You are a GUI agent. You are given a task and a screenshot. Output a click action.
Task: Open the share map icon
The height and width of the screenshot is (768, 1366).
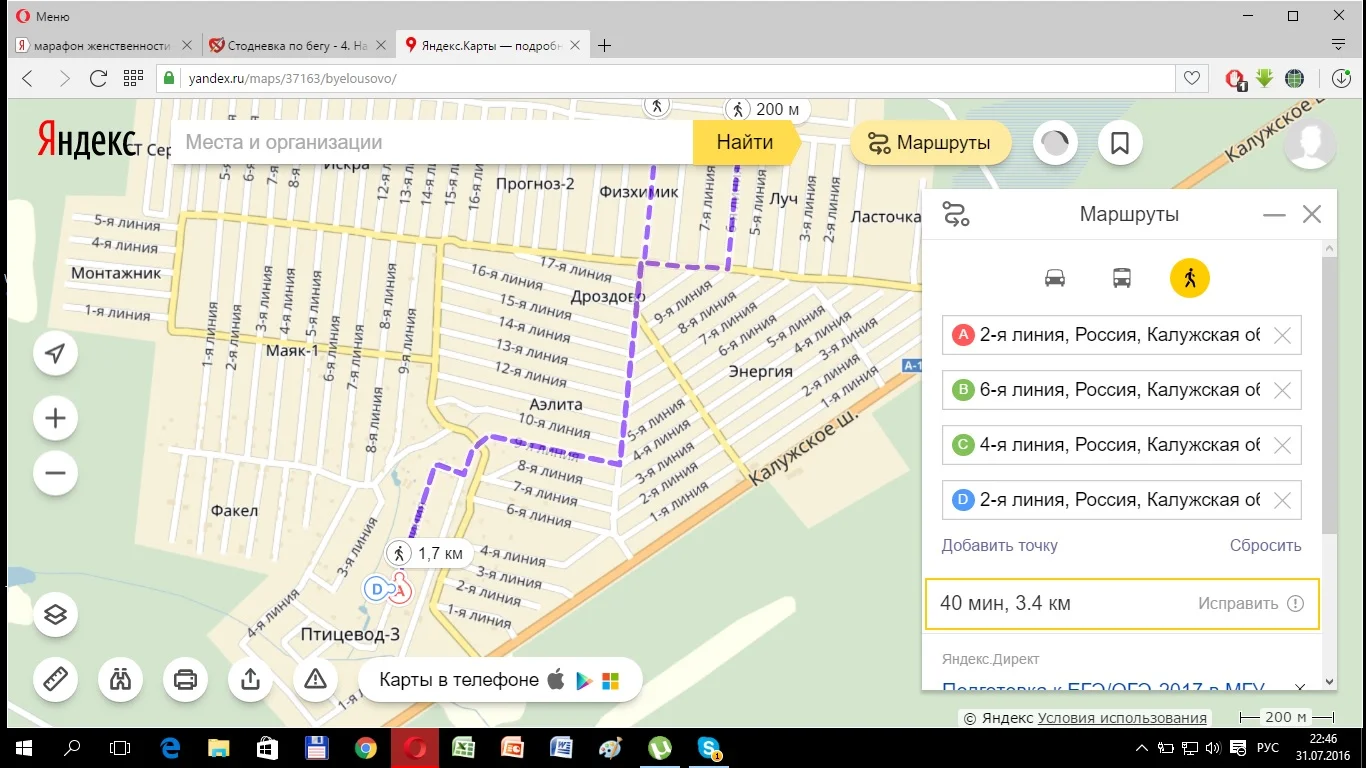(250, 680)
